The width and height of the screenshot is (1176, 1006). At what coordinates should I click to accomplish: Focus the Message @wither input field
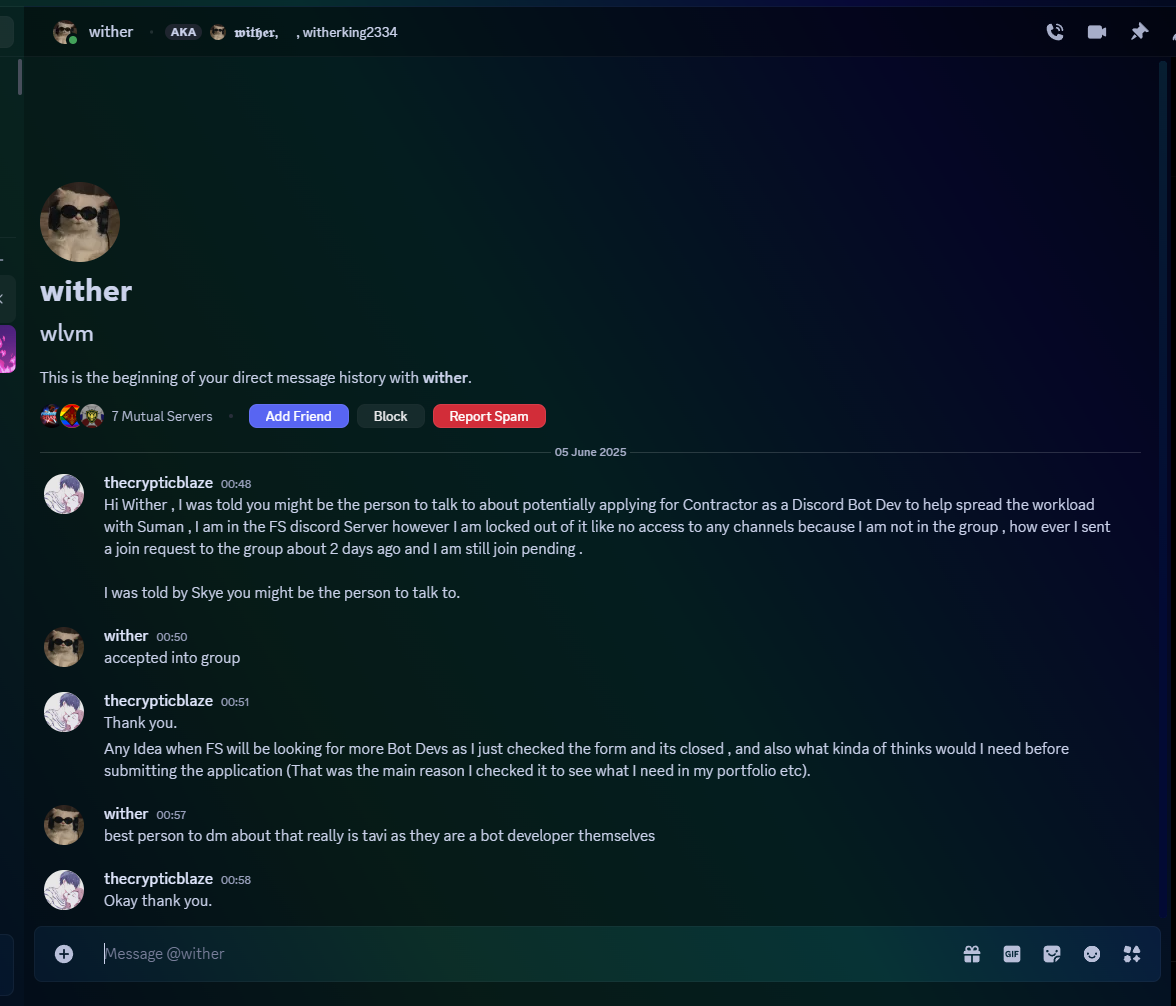click(525, 953)
